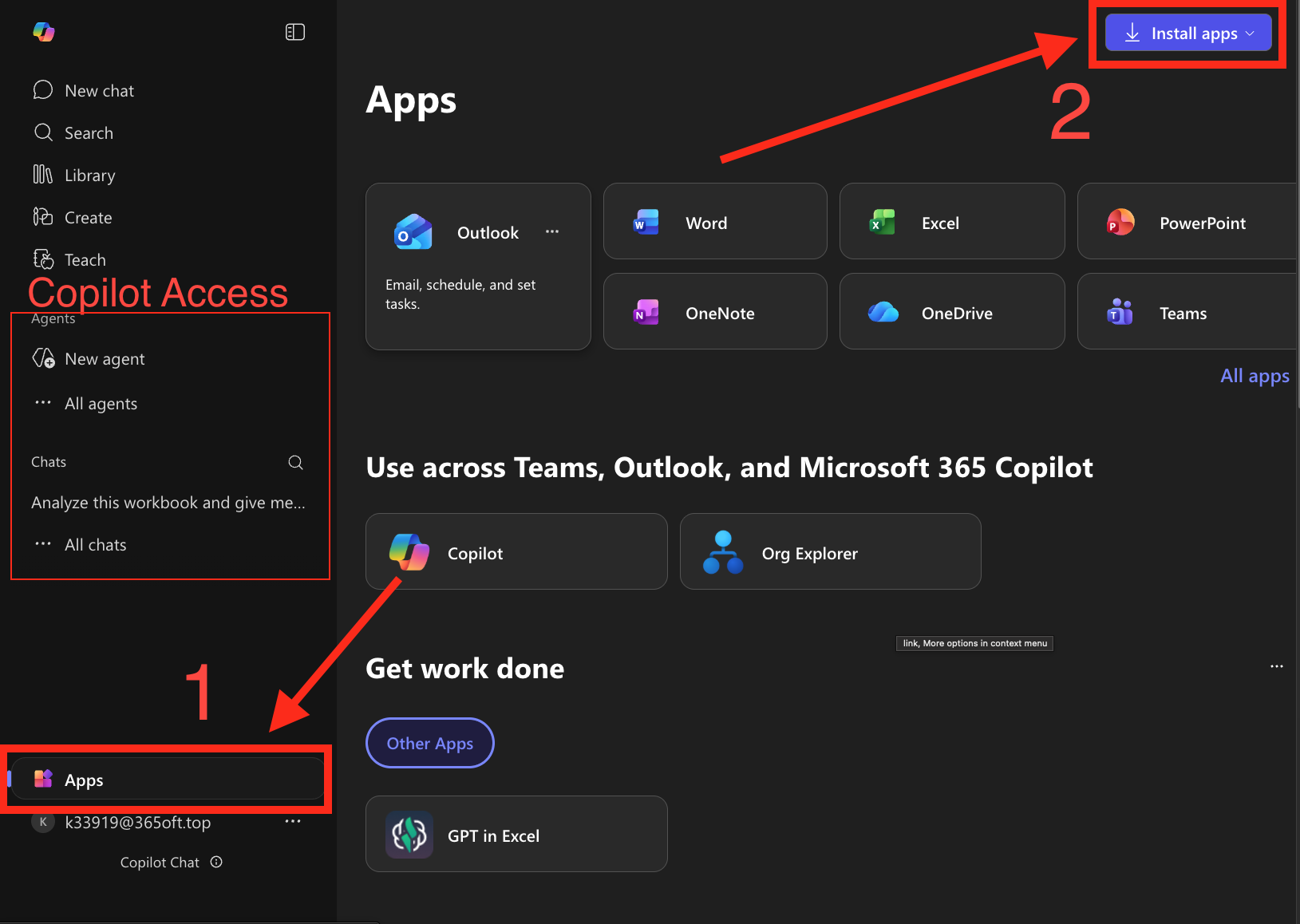This screenshot has width=1300, height=924.
Task: Open the chat Analyze this workbook
Action: click(168, 502)
